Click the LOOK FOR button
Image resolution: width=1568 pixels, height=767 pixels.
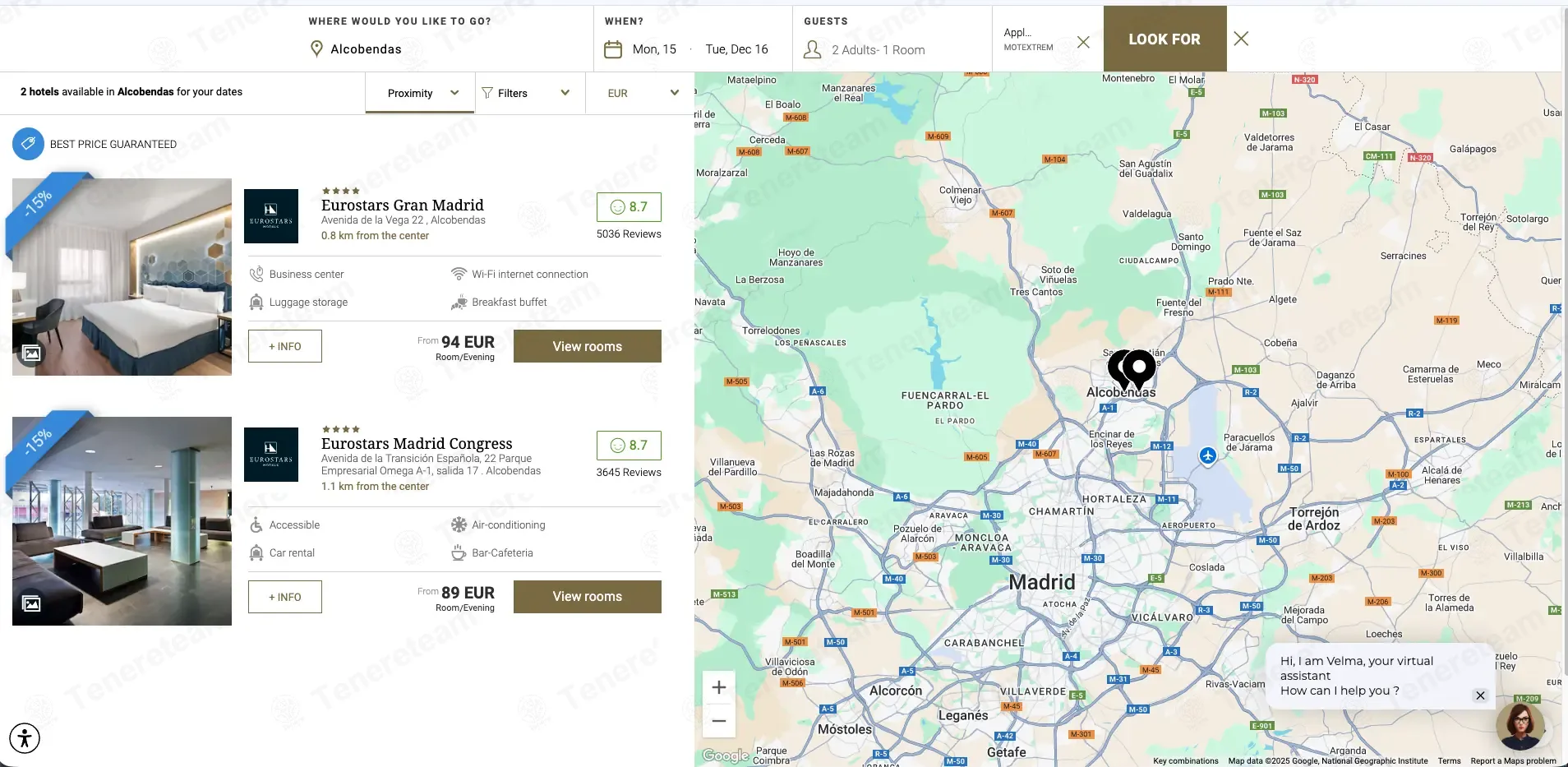tap(1164, 39)
